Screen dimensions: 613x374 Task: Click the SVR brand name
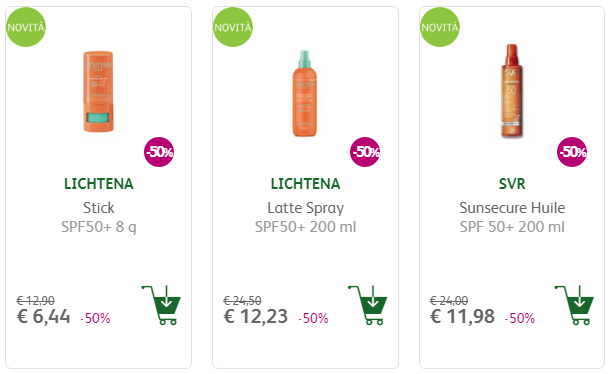pos(512,184)
